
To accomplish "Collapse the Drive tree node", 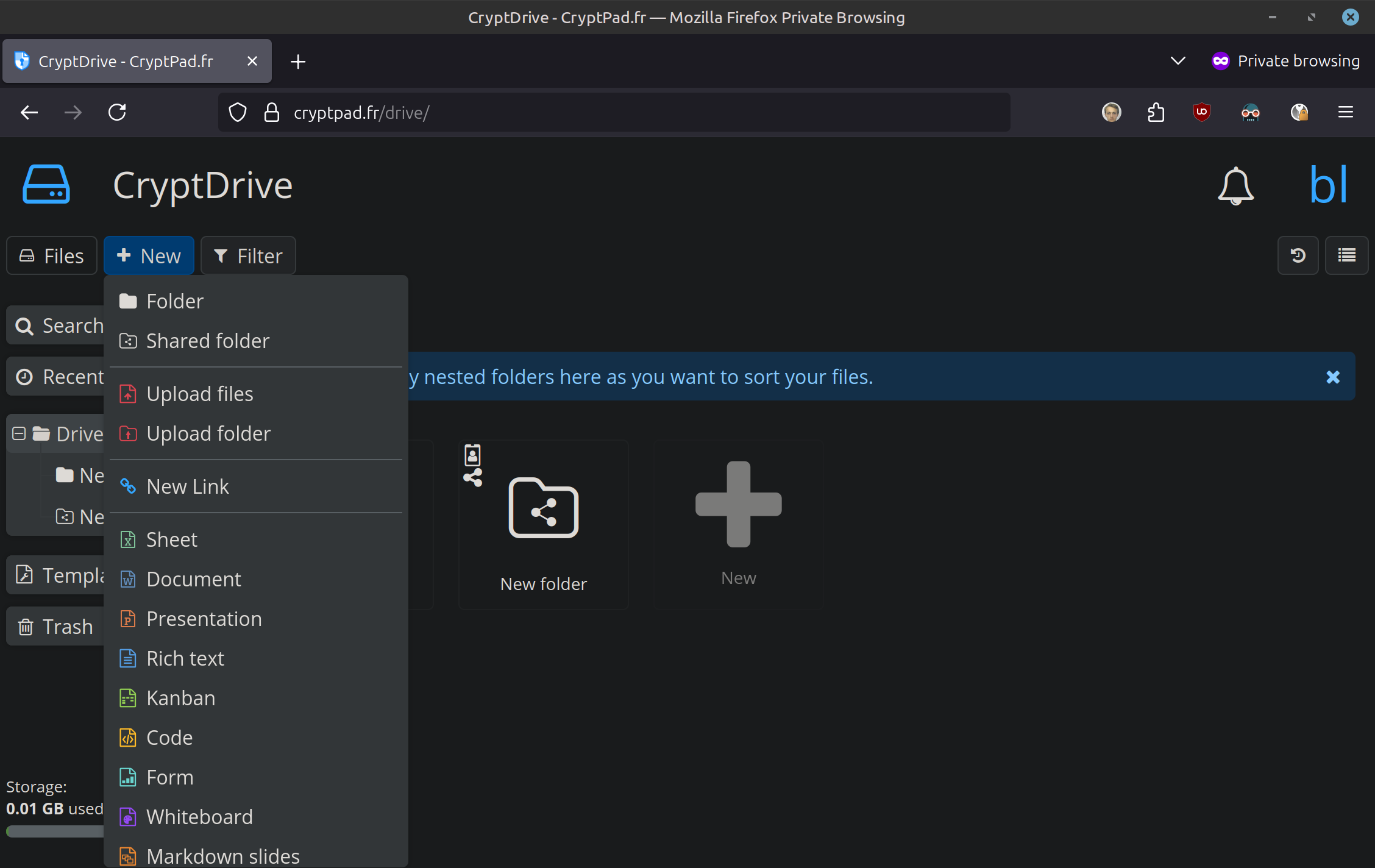I will (19, 433).
